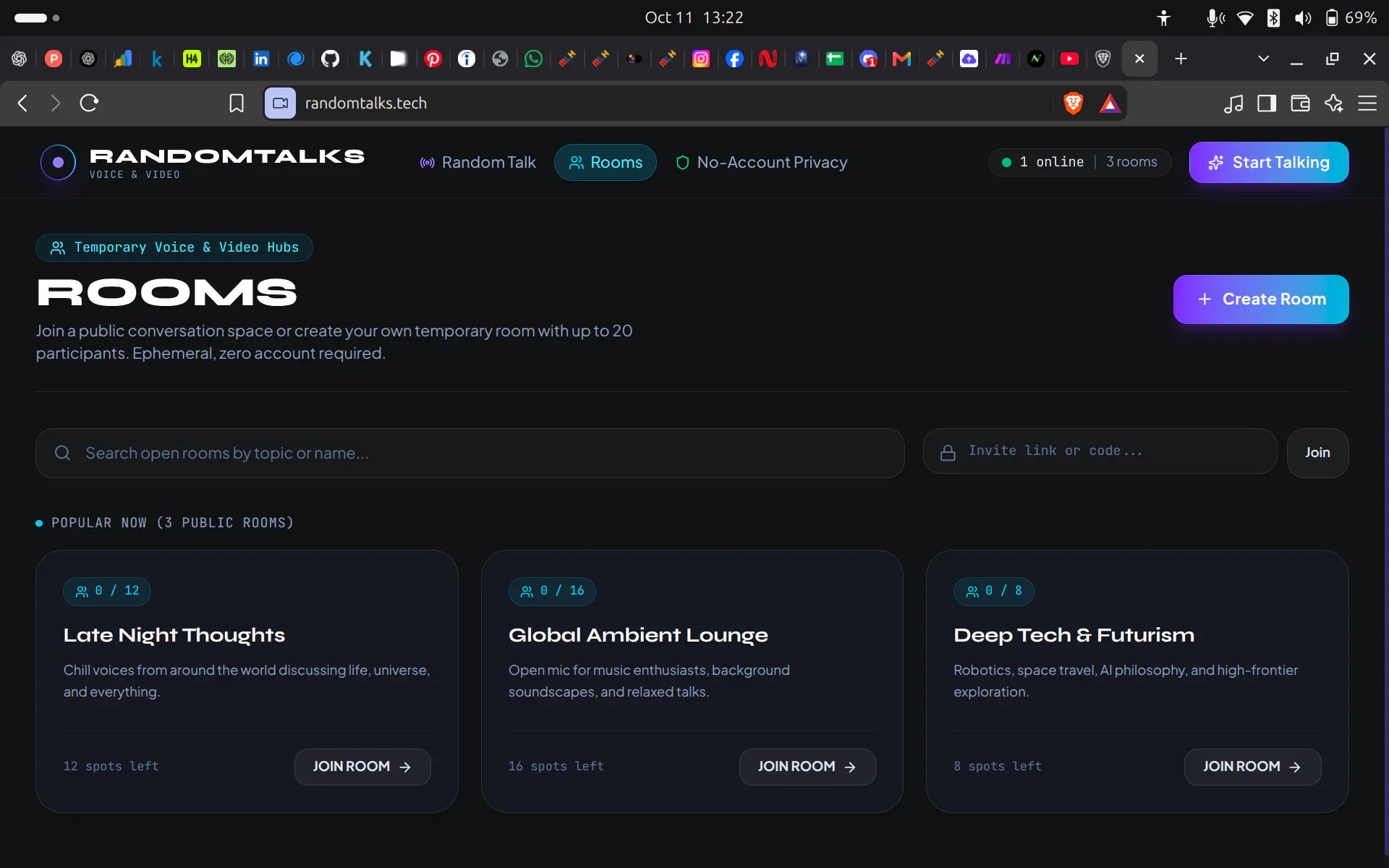Click the 1 online status badge

tap(1042, 162)
